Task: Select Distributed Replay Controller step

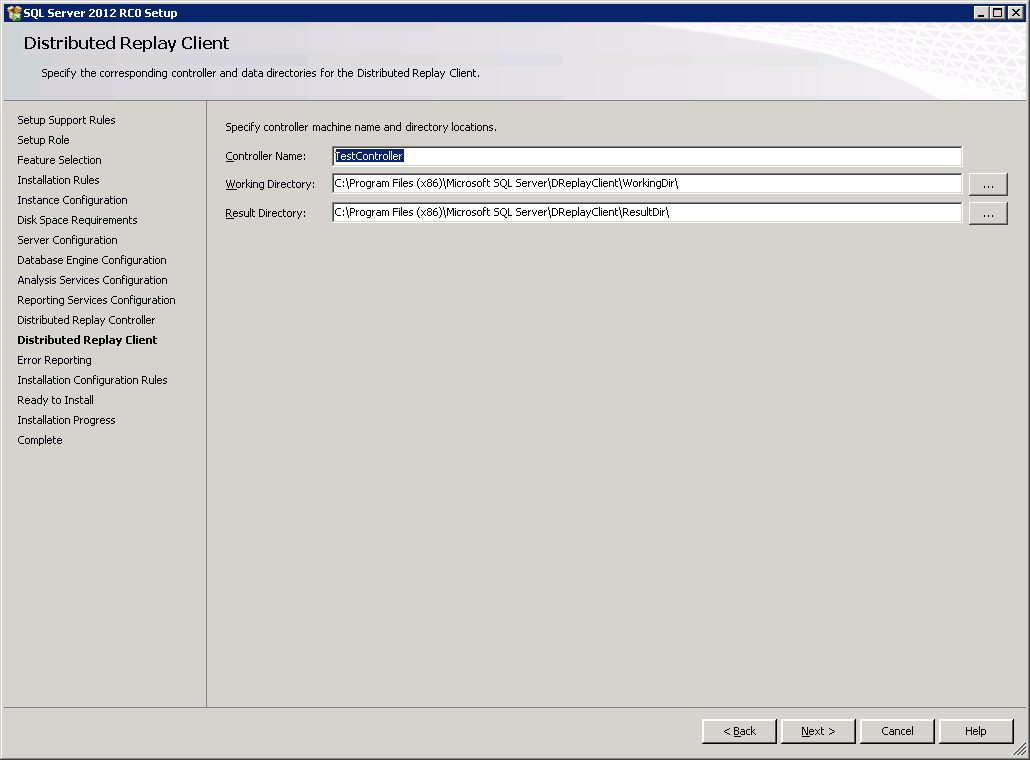Action: [86, 320]
